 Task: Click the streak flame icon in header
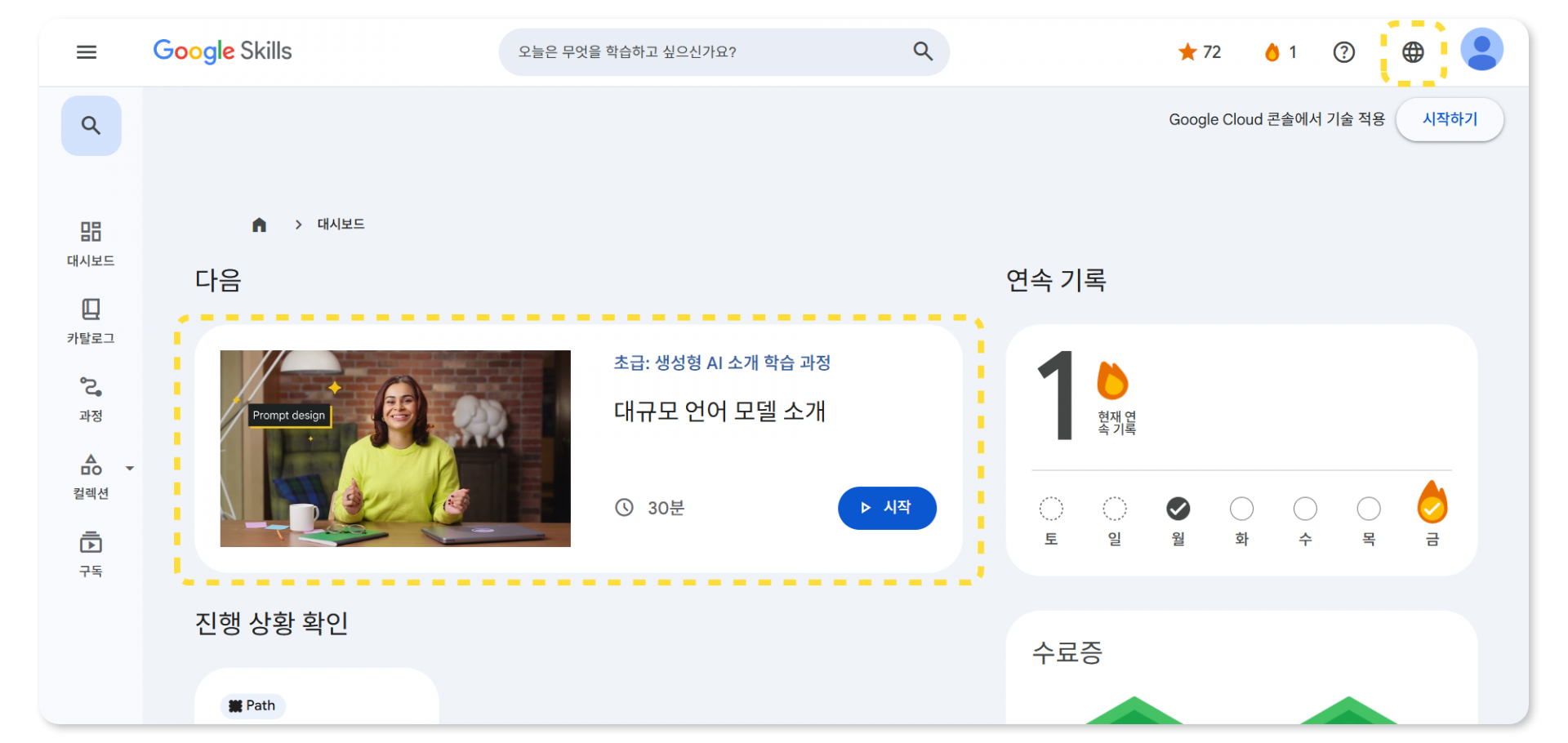(1272, 52)
